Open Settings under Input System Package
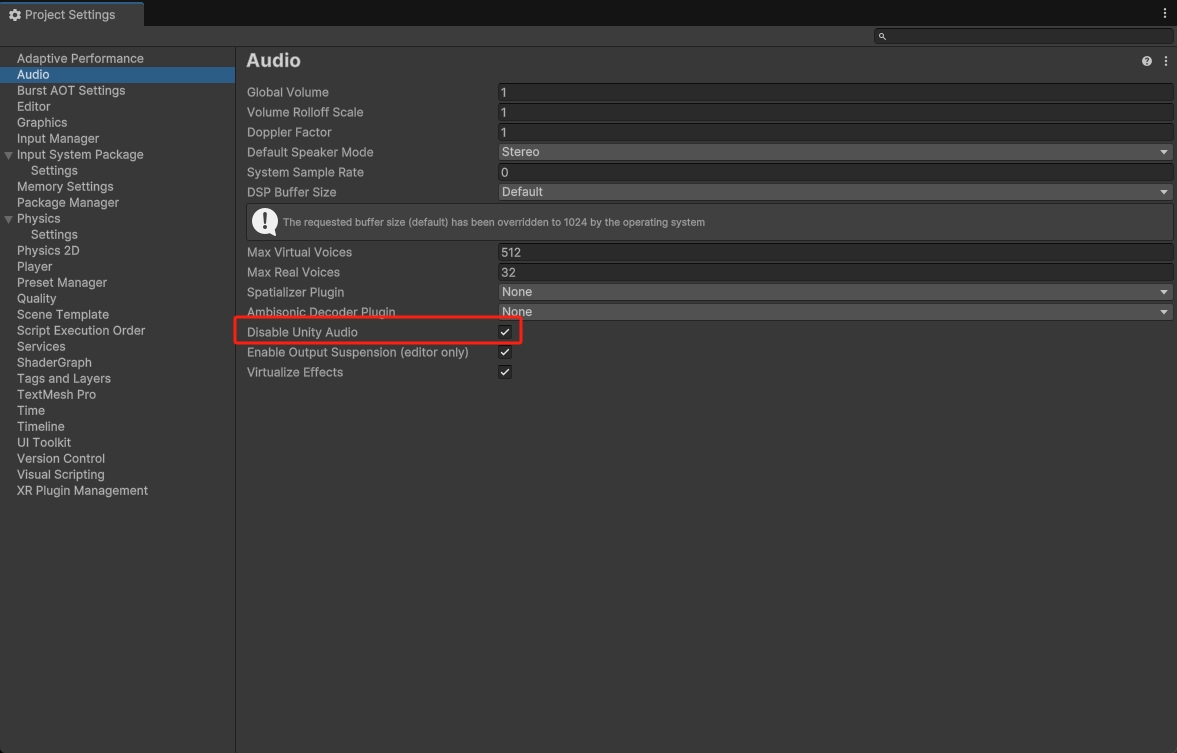Viewport: 1177px width, 753px height. point(54,171)
